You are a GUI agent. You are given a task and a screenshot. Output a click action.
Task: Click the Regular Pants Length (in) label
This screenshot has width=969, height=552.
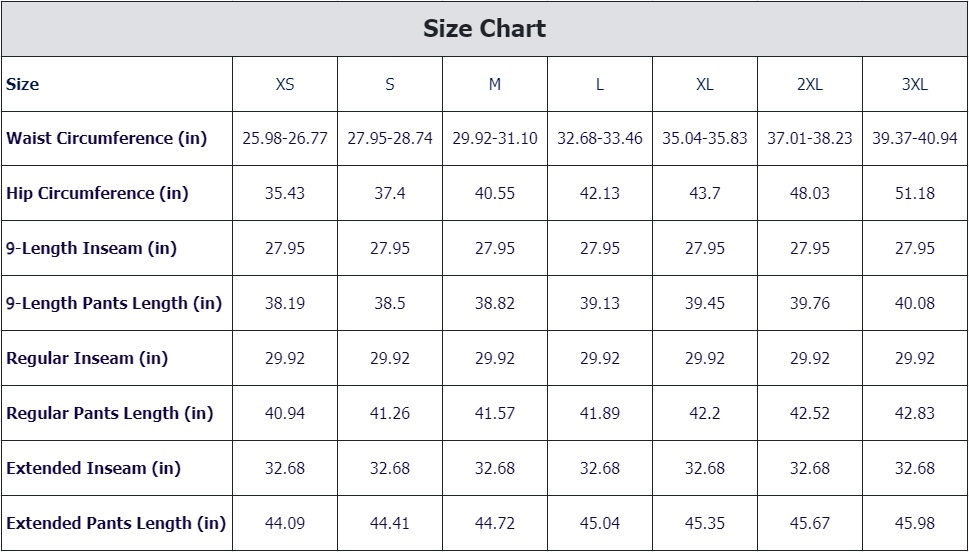[x=110, y=414]
